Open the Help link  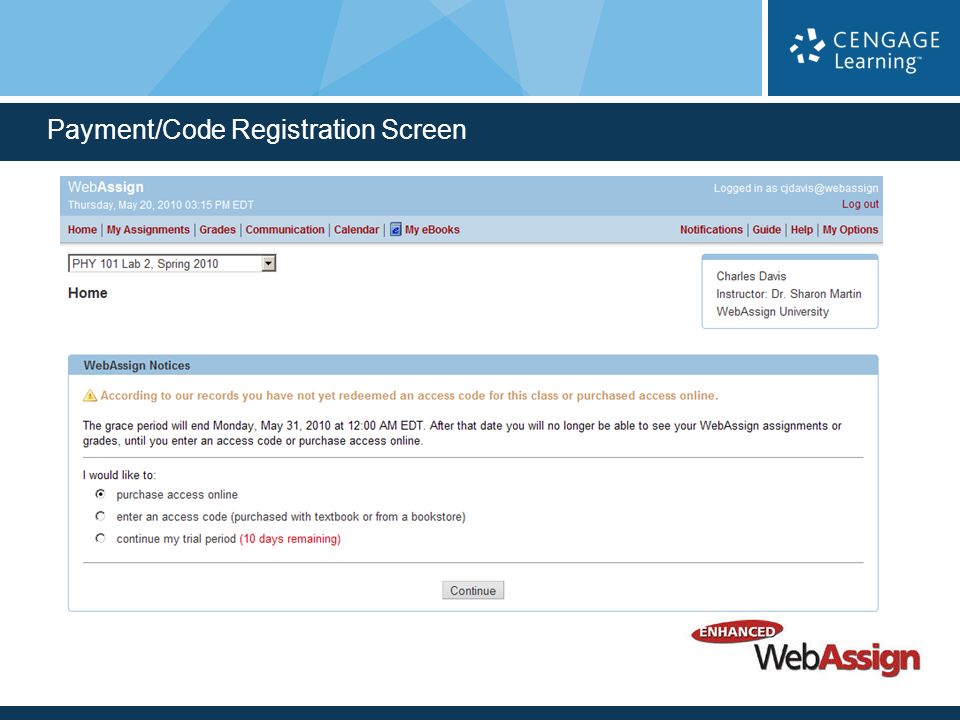tap(801, 230)
